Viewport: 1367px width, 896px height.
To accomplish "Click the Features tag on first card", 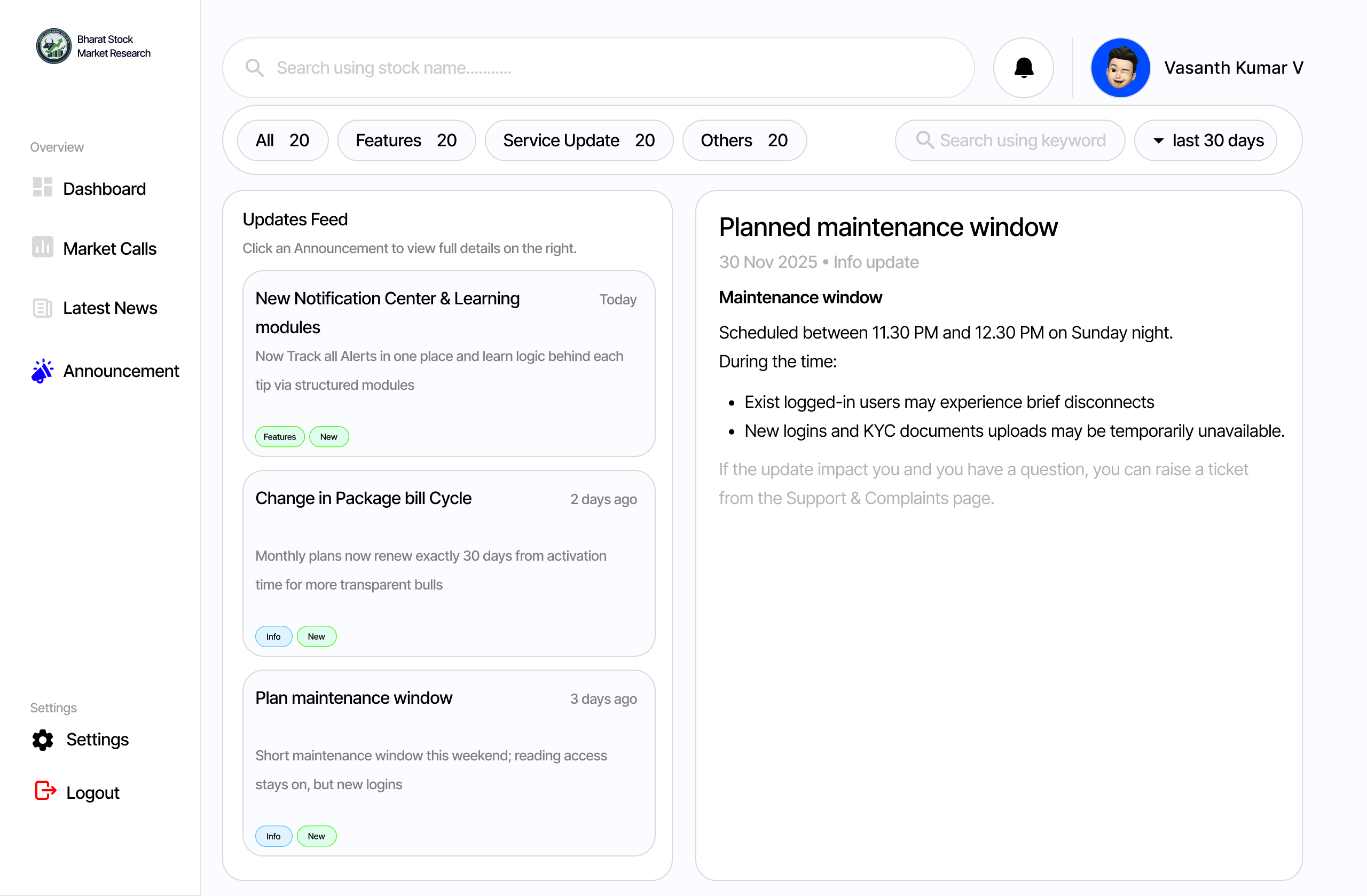I will (x=280, y=436).
